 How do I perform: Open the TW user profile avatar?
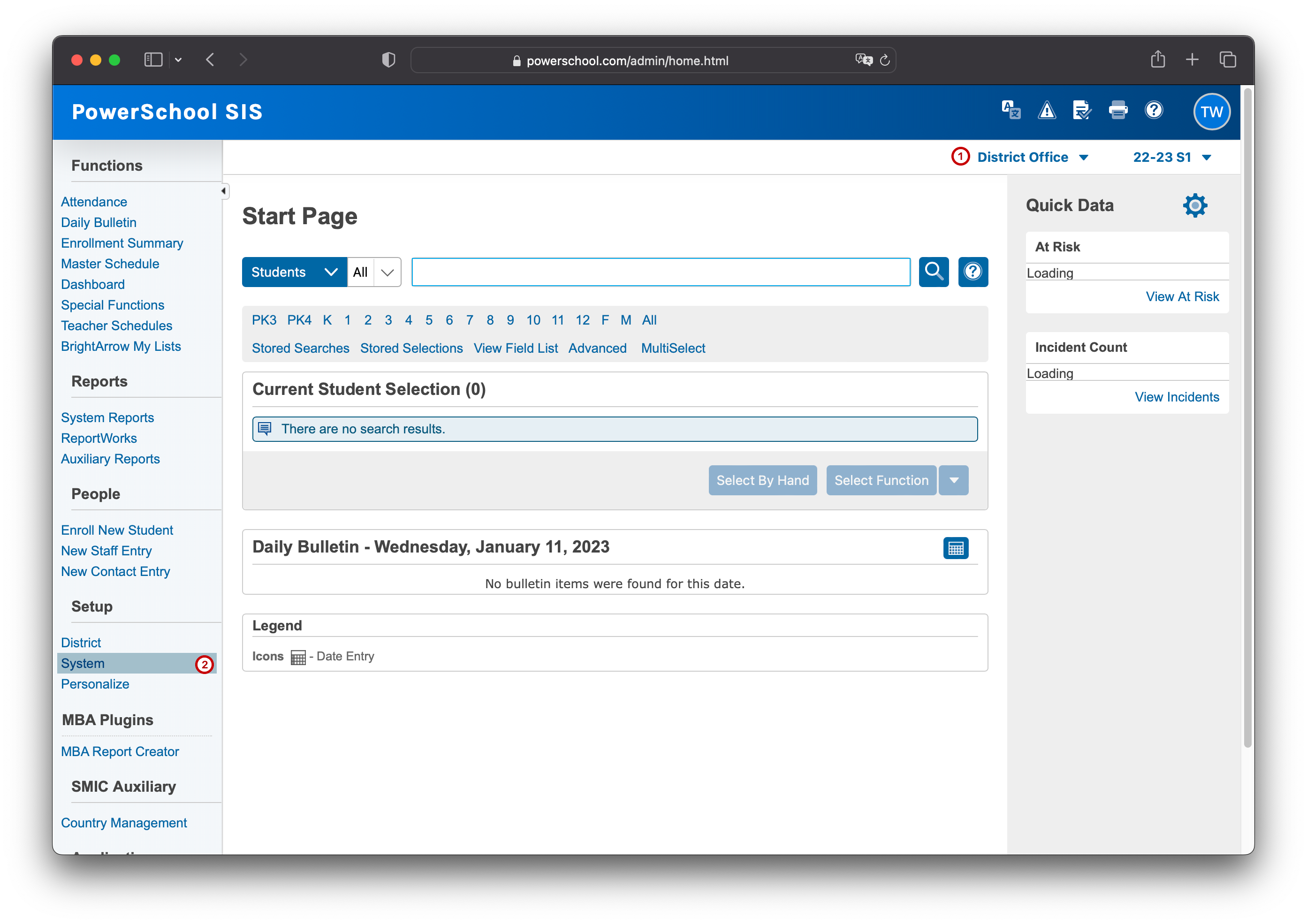1211,112
